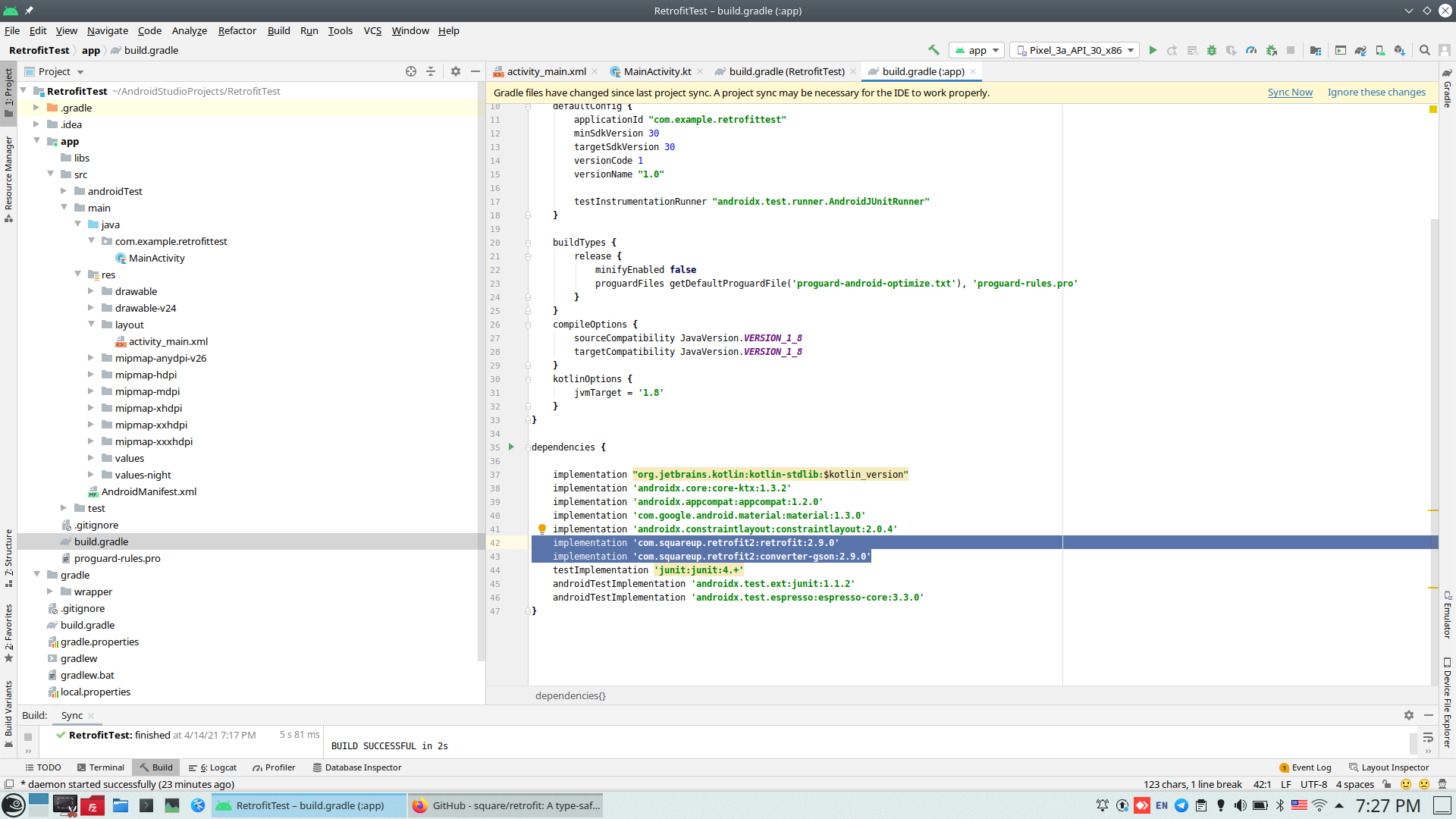The height and width of the screenshot is (819, 1456).
Task: Toggle the Event Log tool window
Action: coord(1305,767)
